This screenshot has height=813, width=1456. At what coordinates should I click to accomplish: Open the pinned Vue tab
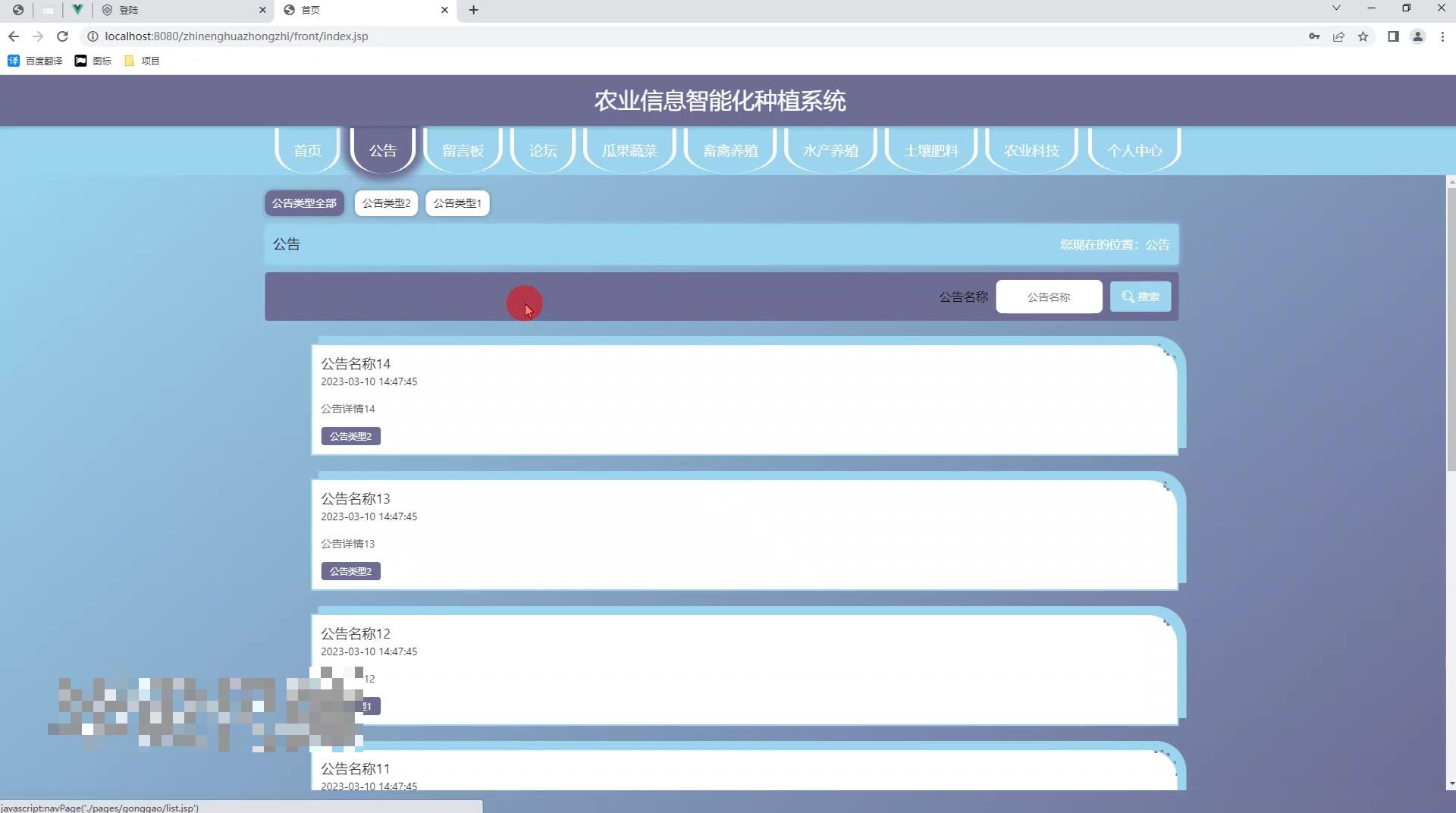(77, 10)
